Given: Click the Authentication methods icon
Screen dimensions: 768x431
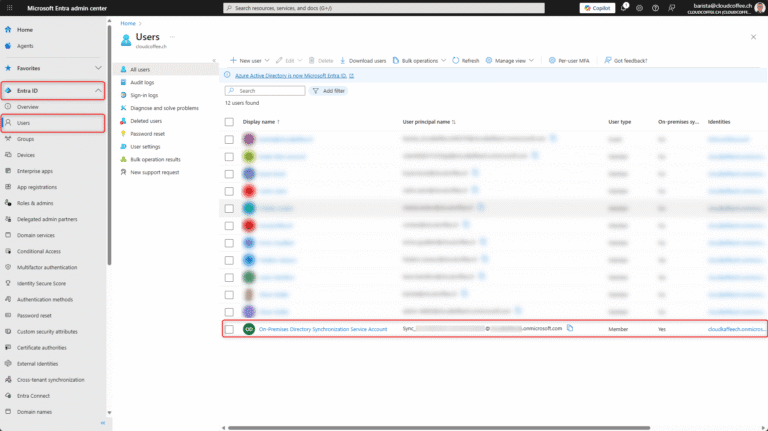Looking at the screenshot, I should [8, 299].
